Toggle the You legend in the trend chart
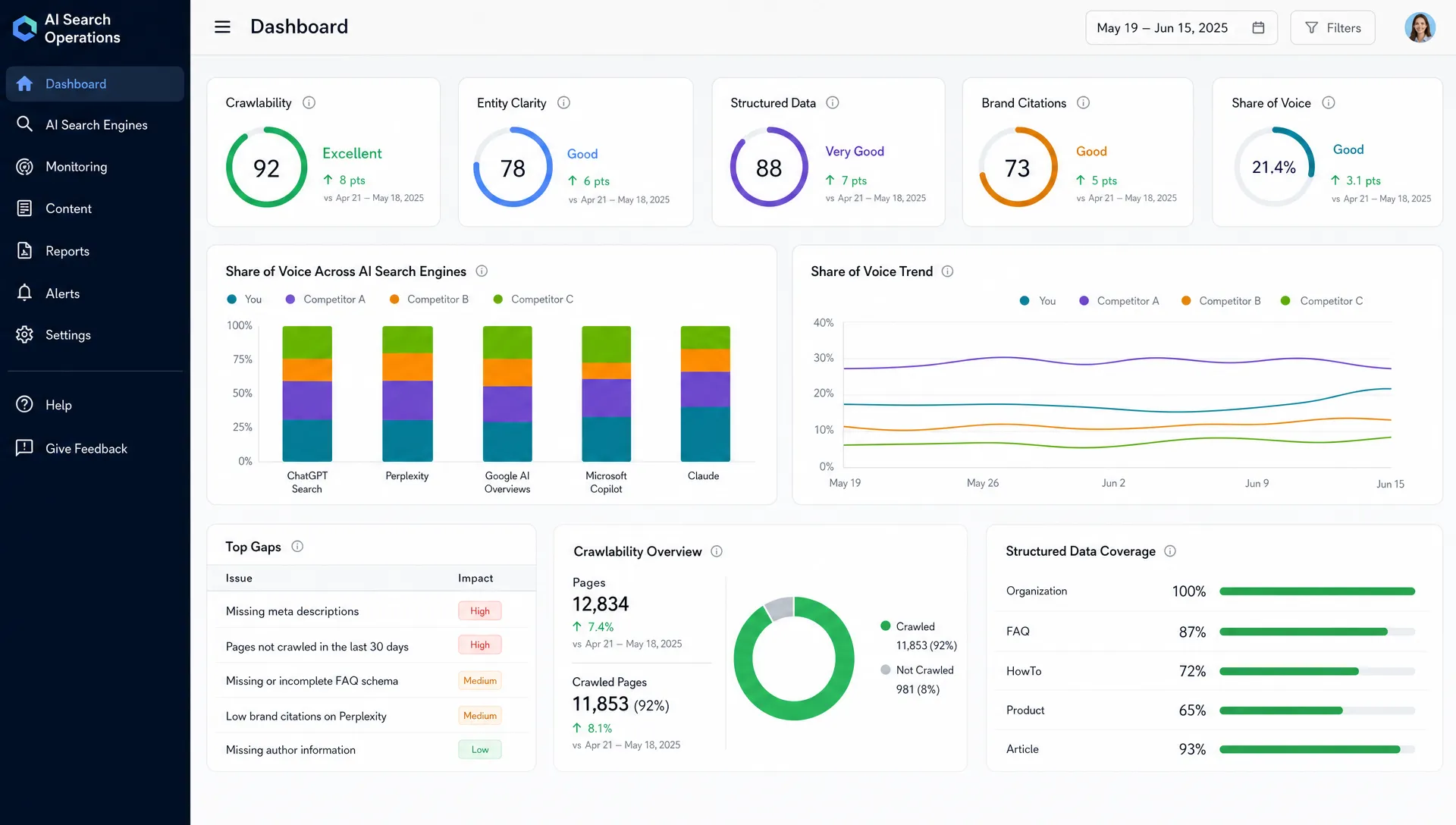 [x=1038, y=301]
